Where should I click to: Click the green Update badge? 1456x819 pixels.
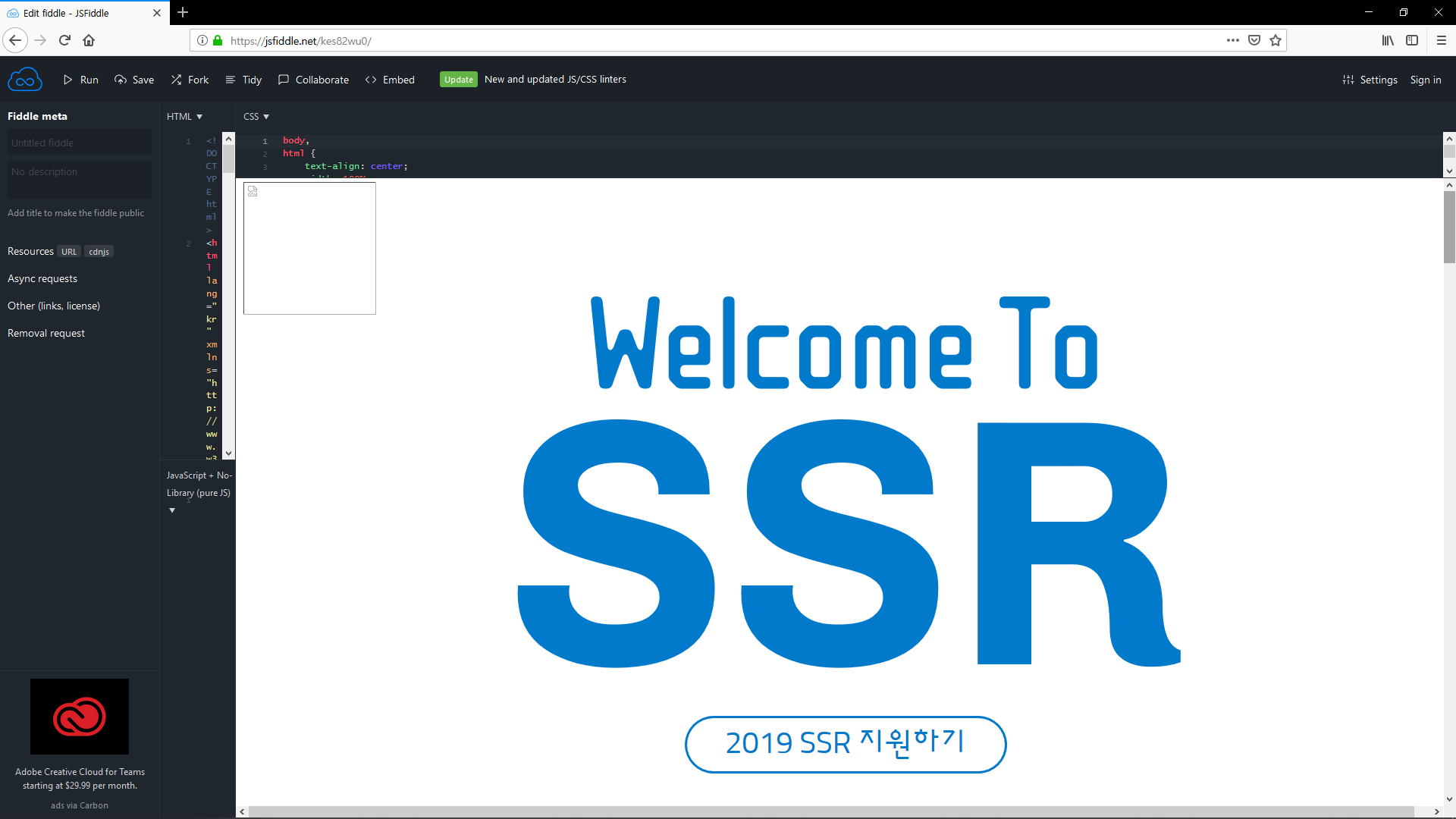pos(458,80)
